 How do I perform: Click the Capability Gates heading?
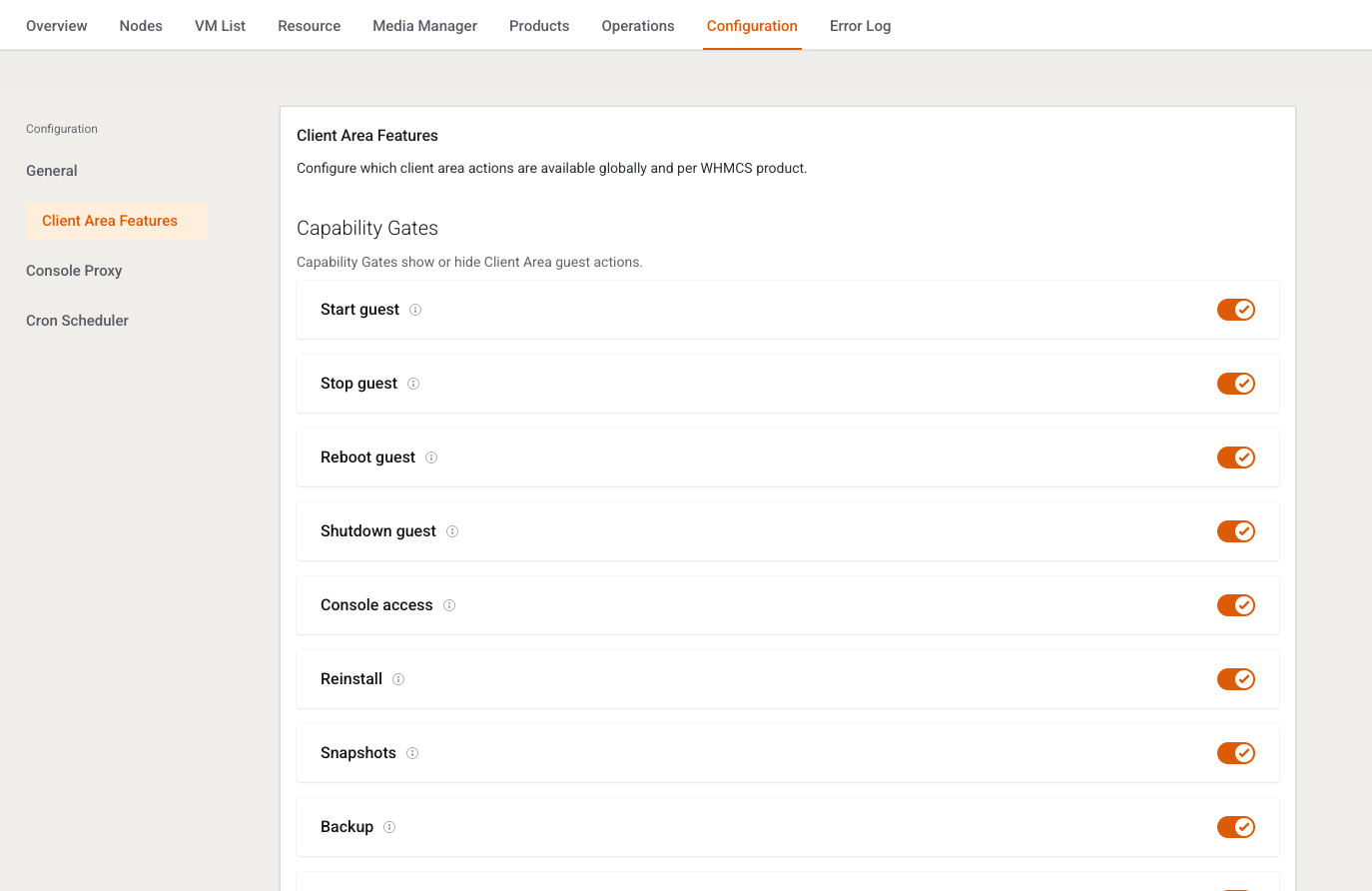coord(367,228)
